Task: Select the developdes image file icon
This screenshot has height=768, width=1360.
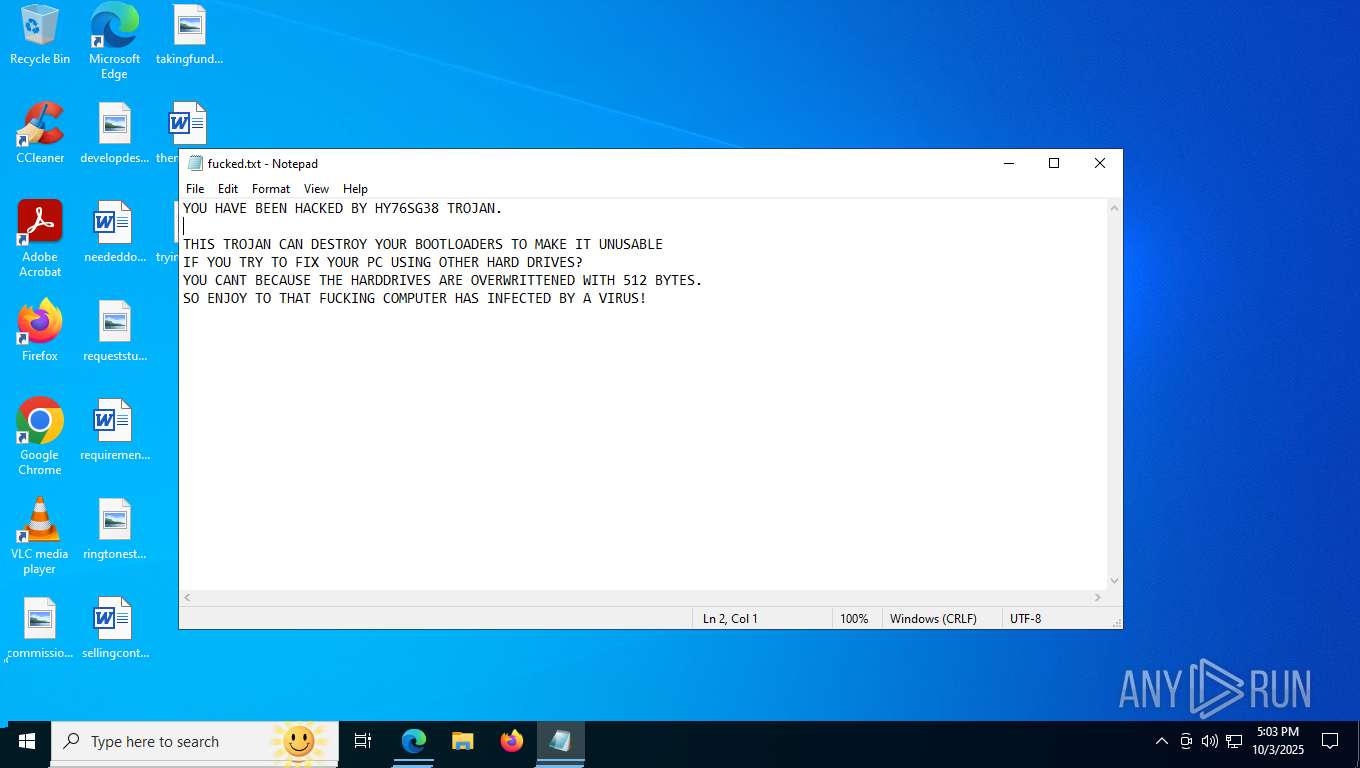Action: pos(114,133)
